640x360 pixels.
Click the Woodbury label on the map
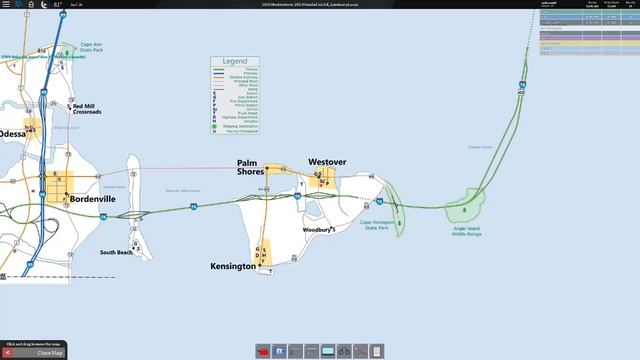[x=316, y=230]
